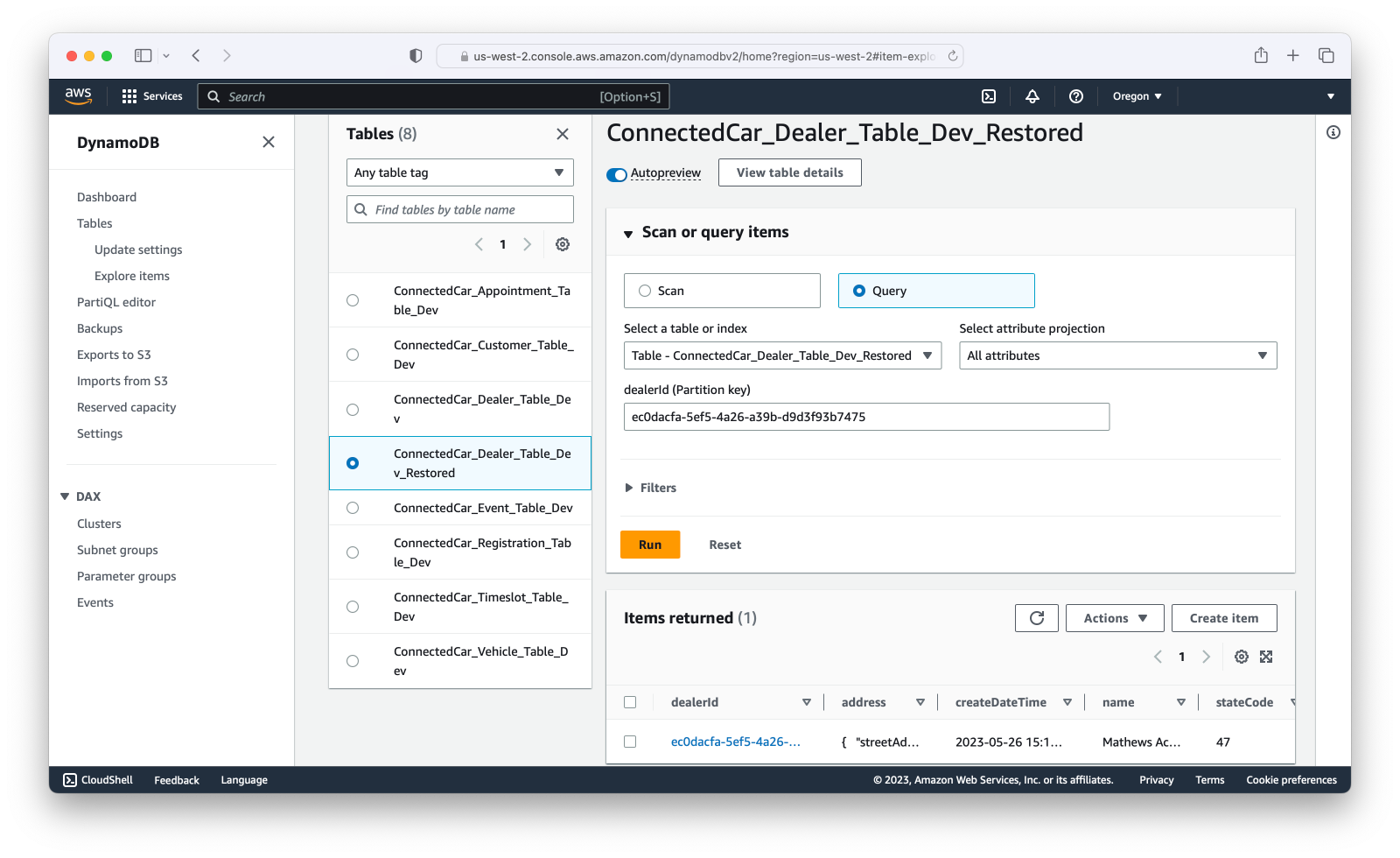The width and height of the screenshot is (1400, 858).
Task: Close the DynamoDB navigation panel
Action: 269,142
